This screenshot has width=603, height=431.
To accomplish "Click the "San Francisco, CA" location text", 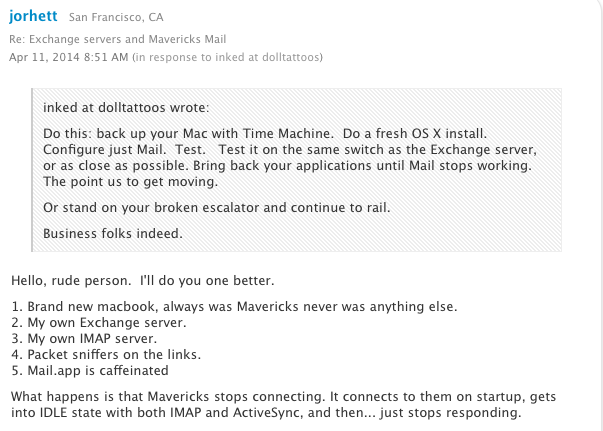I will point(116,18).
